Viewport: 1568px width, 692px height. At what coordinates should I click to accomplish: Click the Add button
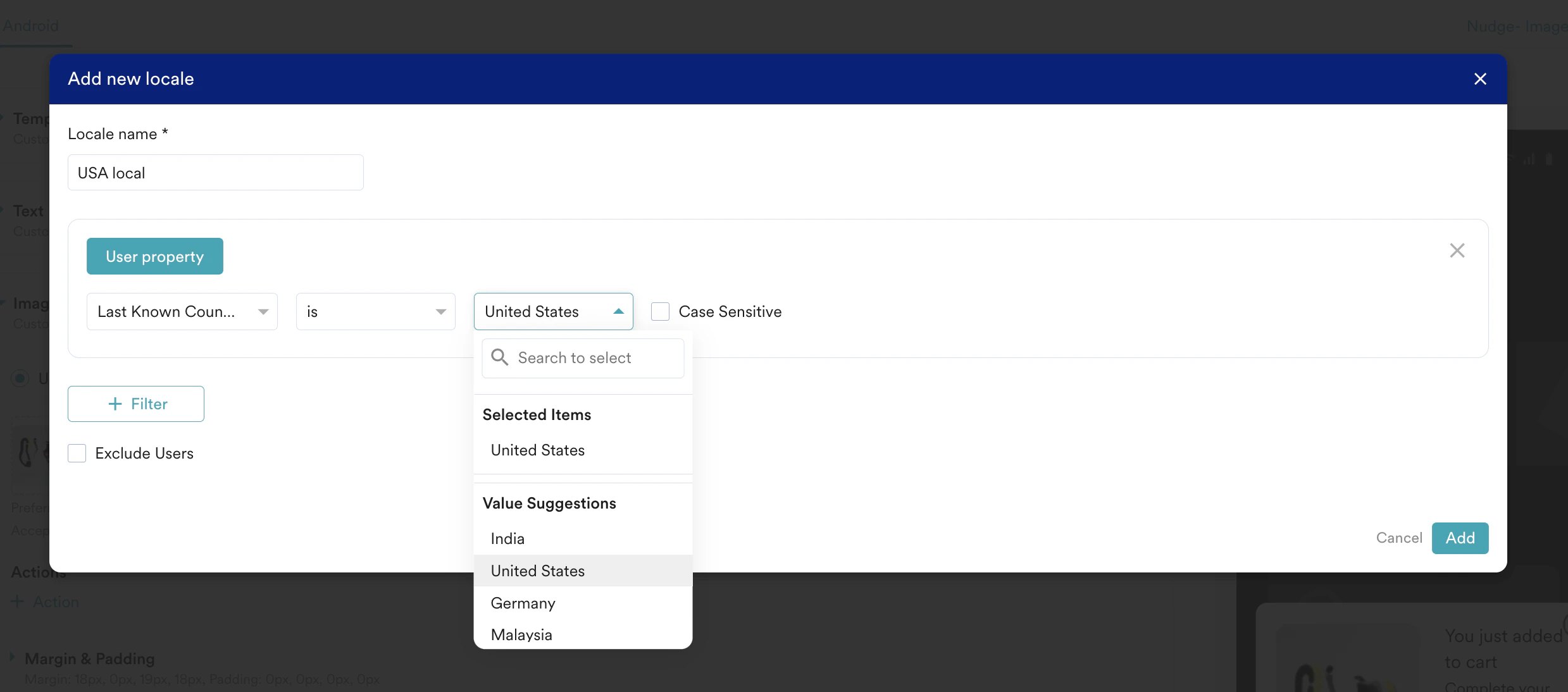[1459, 538]
